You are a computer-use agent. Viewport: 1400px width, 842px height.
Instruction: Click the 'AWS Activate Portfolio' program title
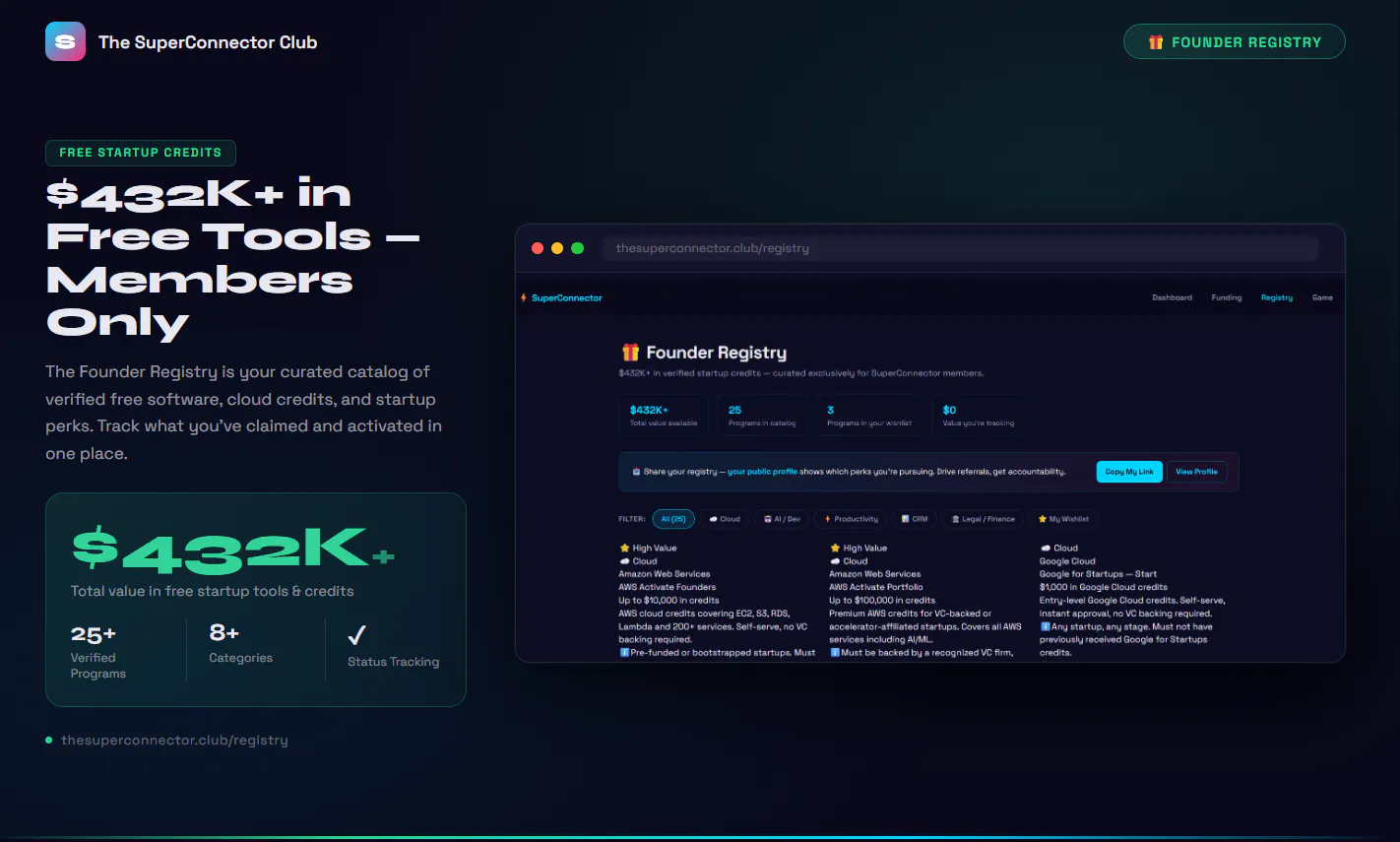click(x=876, y=587)
